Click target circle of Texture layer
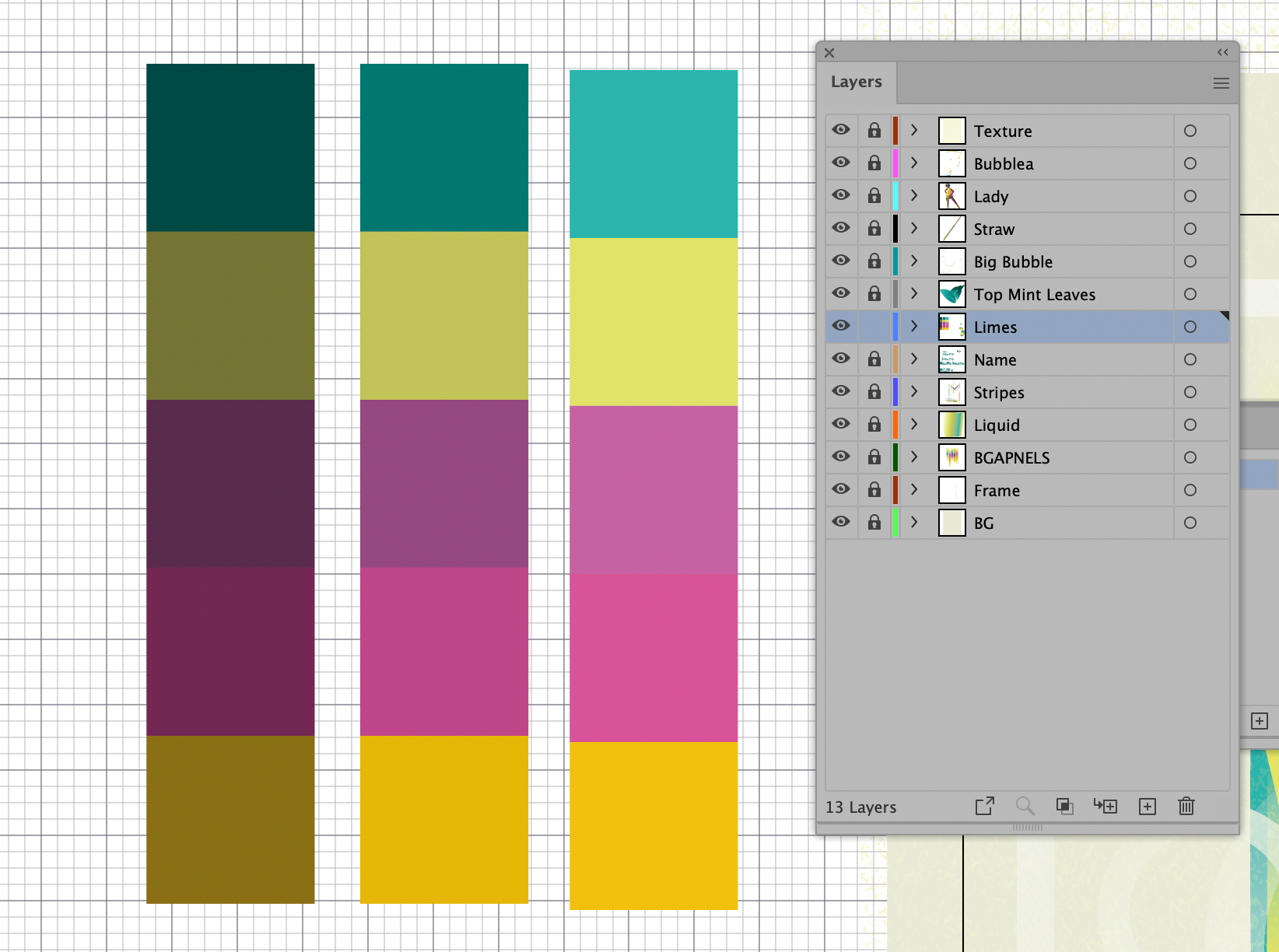This screenshot has width=1279, height=952. point(1190,131)
